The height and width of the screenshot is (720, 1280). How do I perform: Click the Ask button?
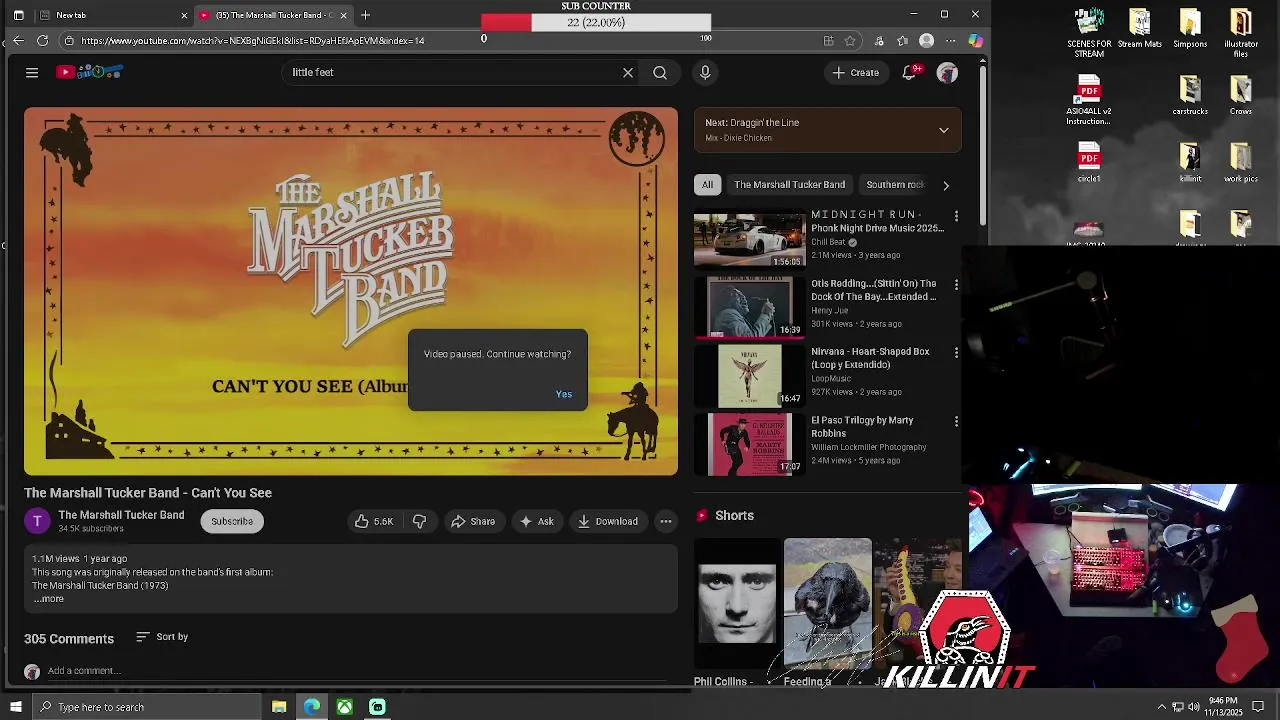pyautogui.click(x=536, y=521)
